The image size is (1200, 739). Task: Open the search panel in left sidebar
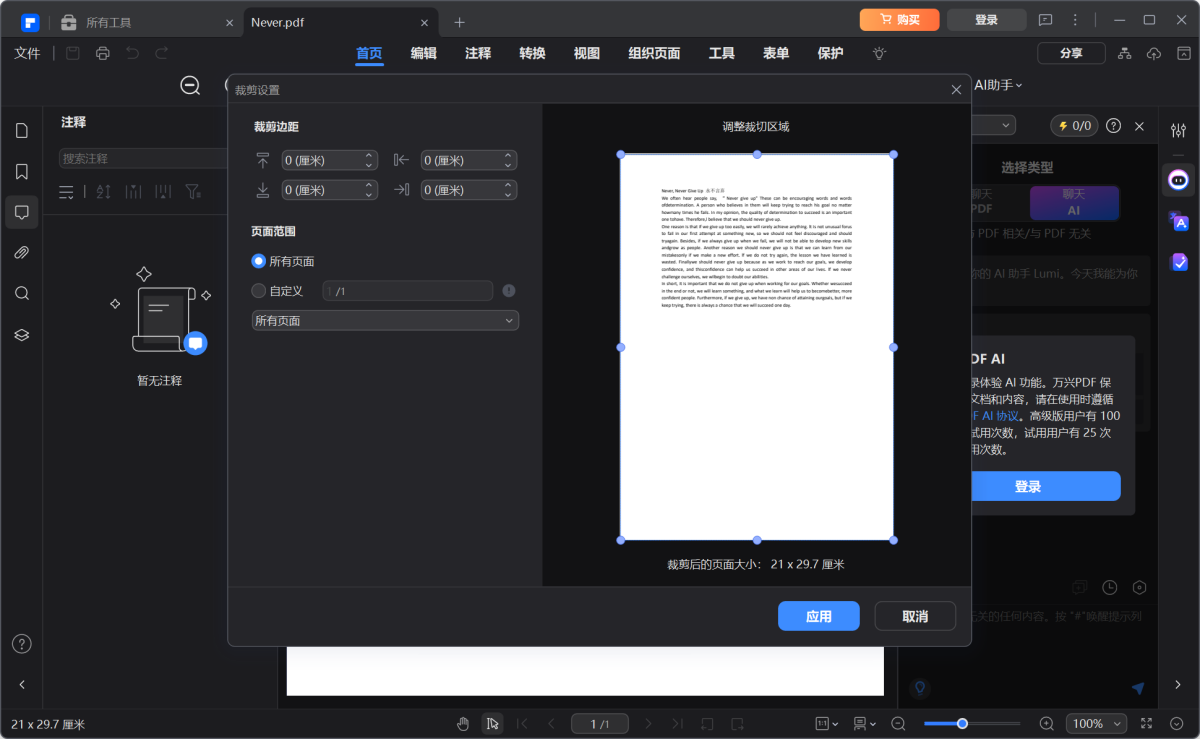point(21,294)
